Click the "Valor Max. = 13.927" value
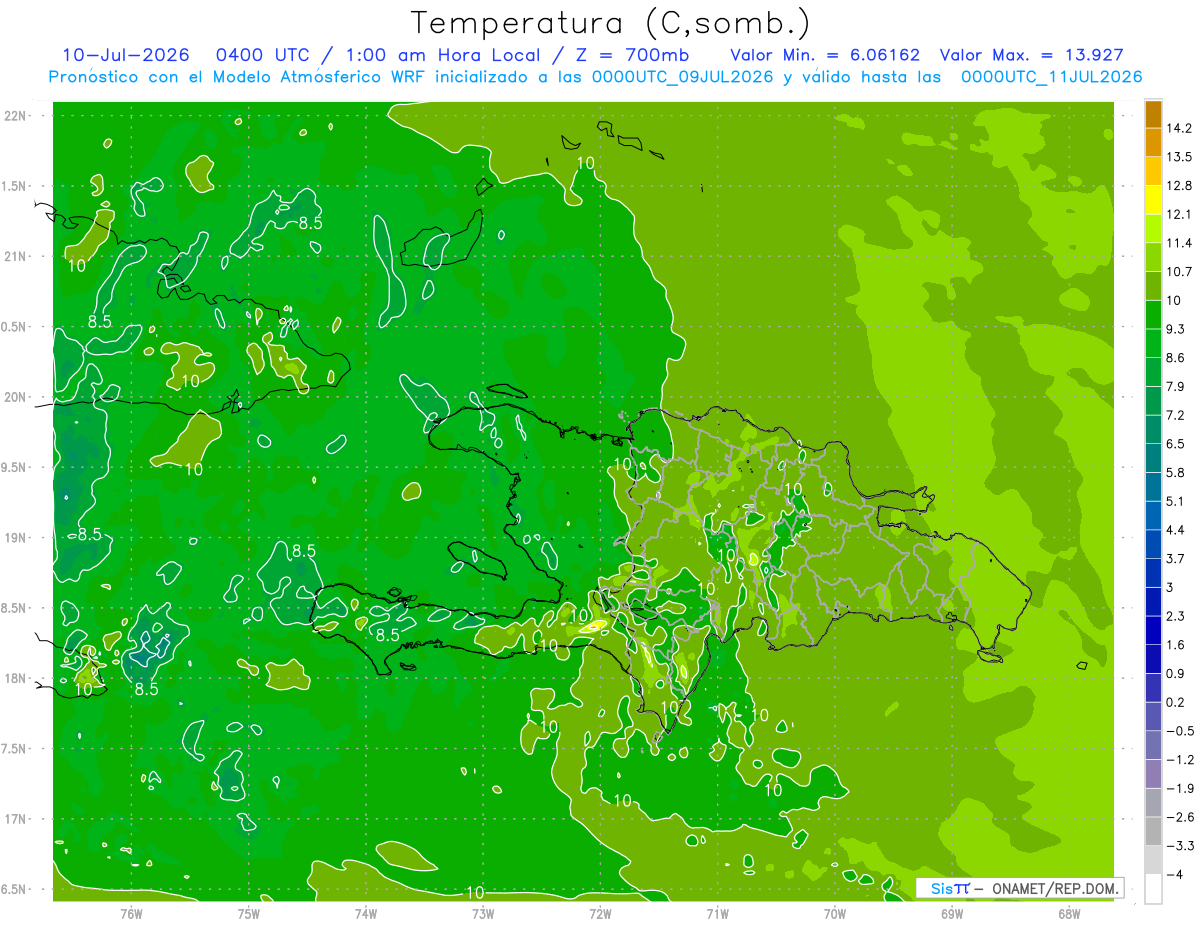This screenshot has height=927, width=1200. 1032,55
